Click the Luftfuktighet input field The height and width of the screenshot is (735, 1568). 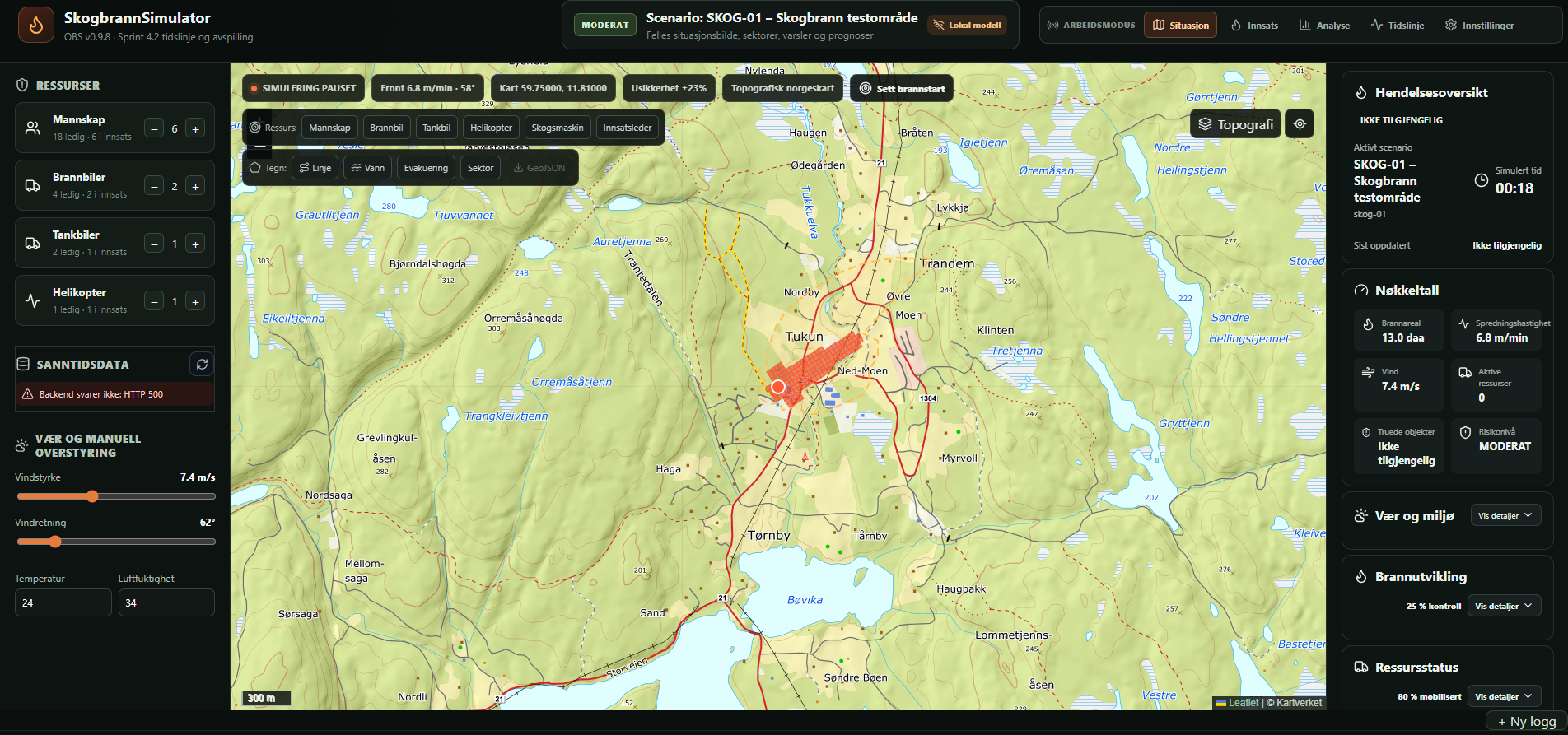[166, 602]
